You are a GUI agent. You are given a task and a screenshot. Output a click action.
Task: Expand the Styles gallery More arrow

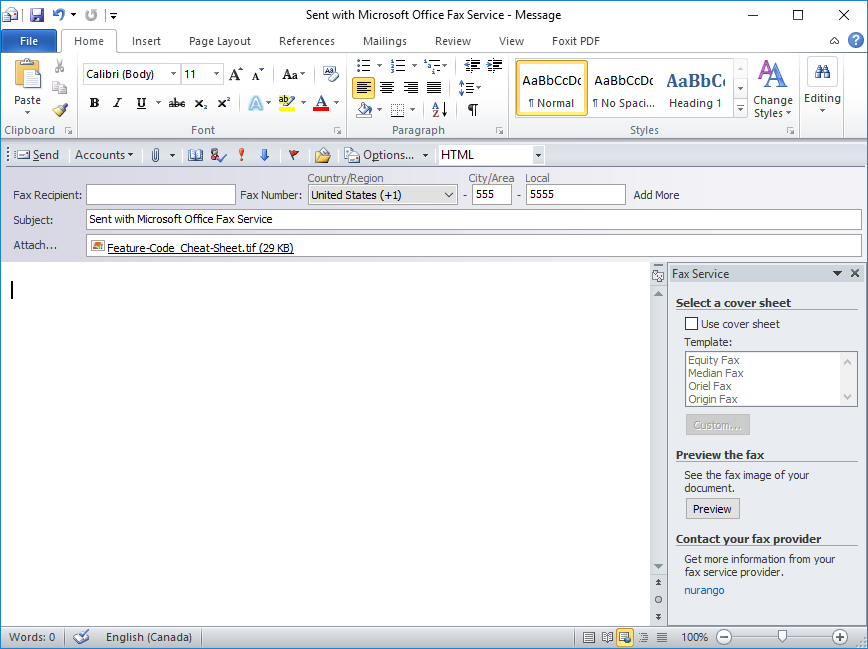coord(740,109)
